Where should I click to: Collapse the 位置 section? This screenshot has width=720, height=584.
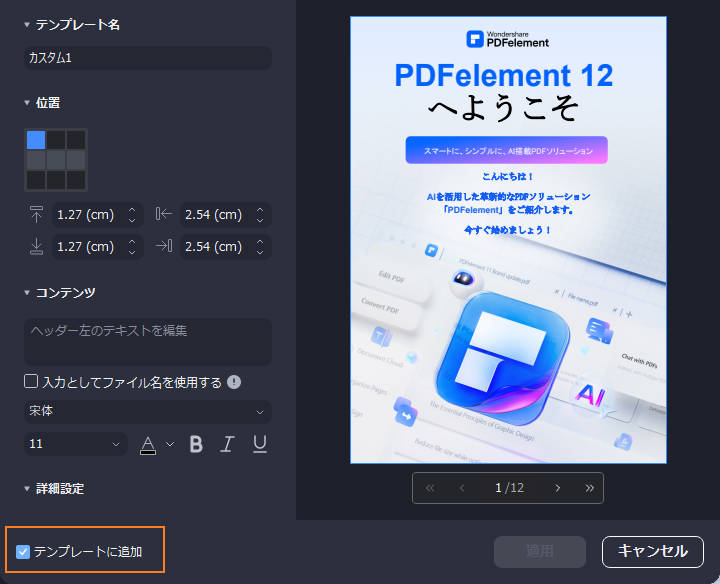pyautogui.click(x=27, y=103)
